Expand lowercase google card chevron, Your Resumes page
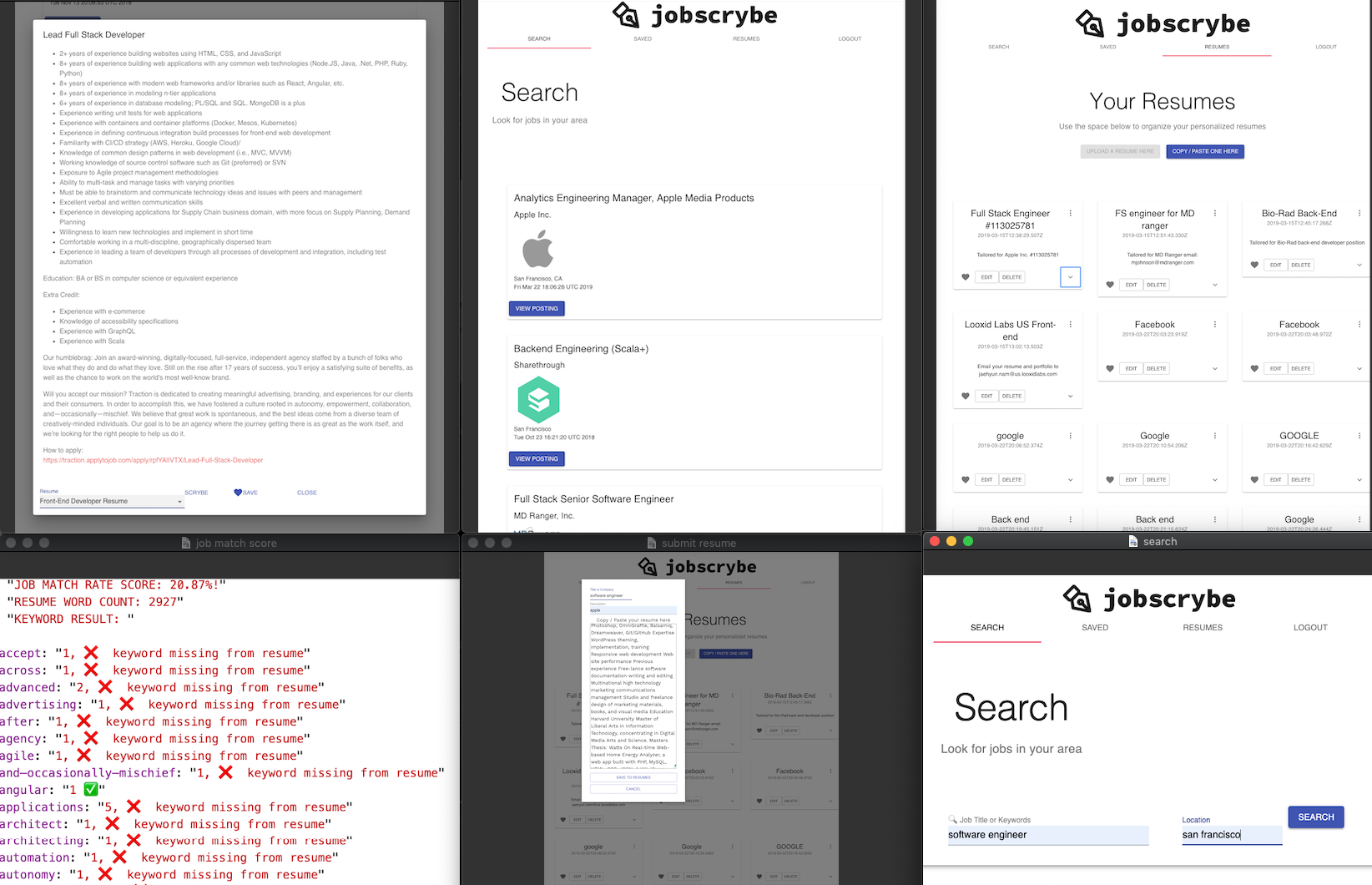 (1071, 479)
